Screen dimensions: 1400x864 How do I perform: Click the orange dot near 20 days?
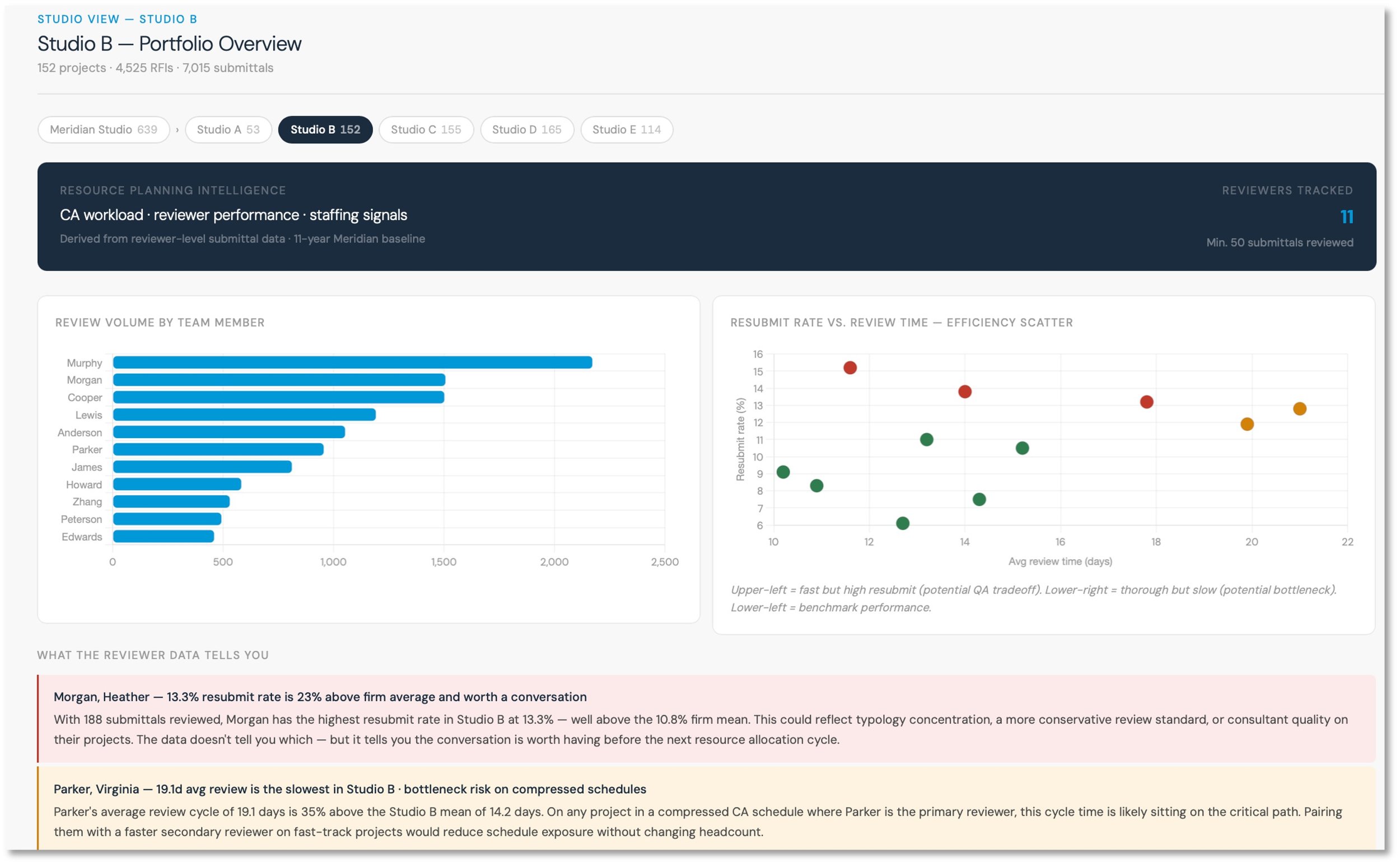tap(1248, 425)
